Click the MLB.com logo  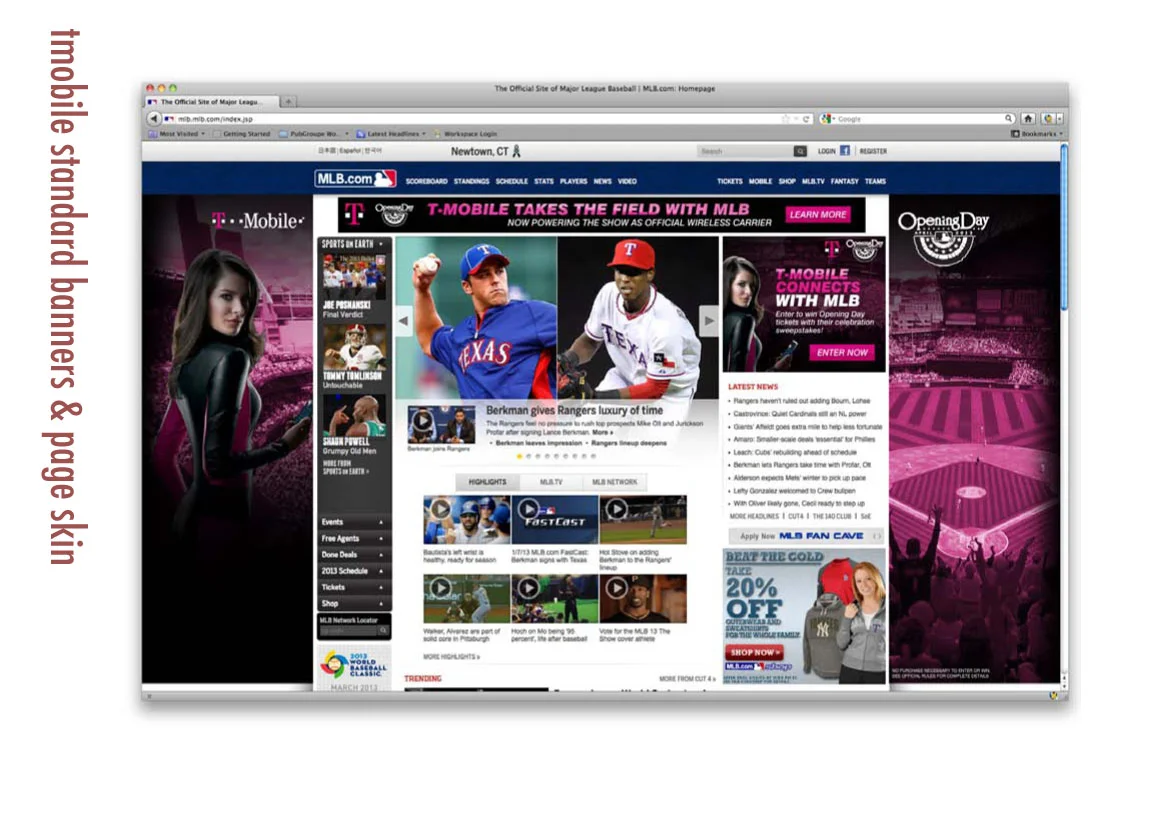[356, 179]
